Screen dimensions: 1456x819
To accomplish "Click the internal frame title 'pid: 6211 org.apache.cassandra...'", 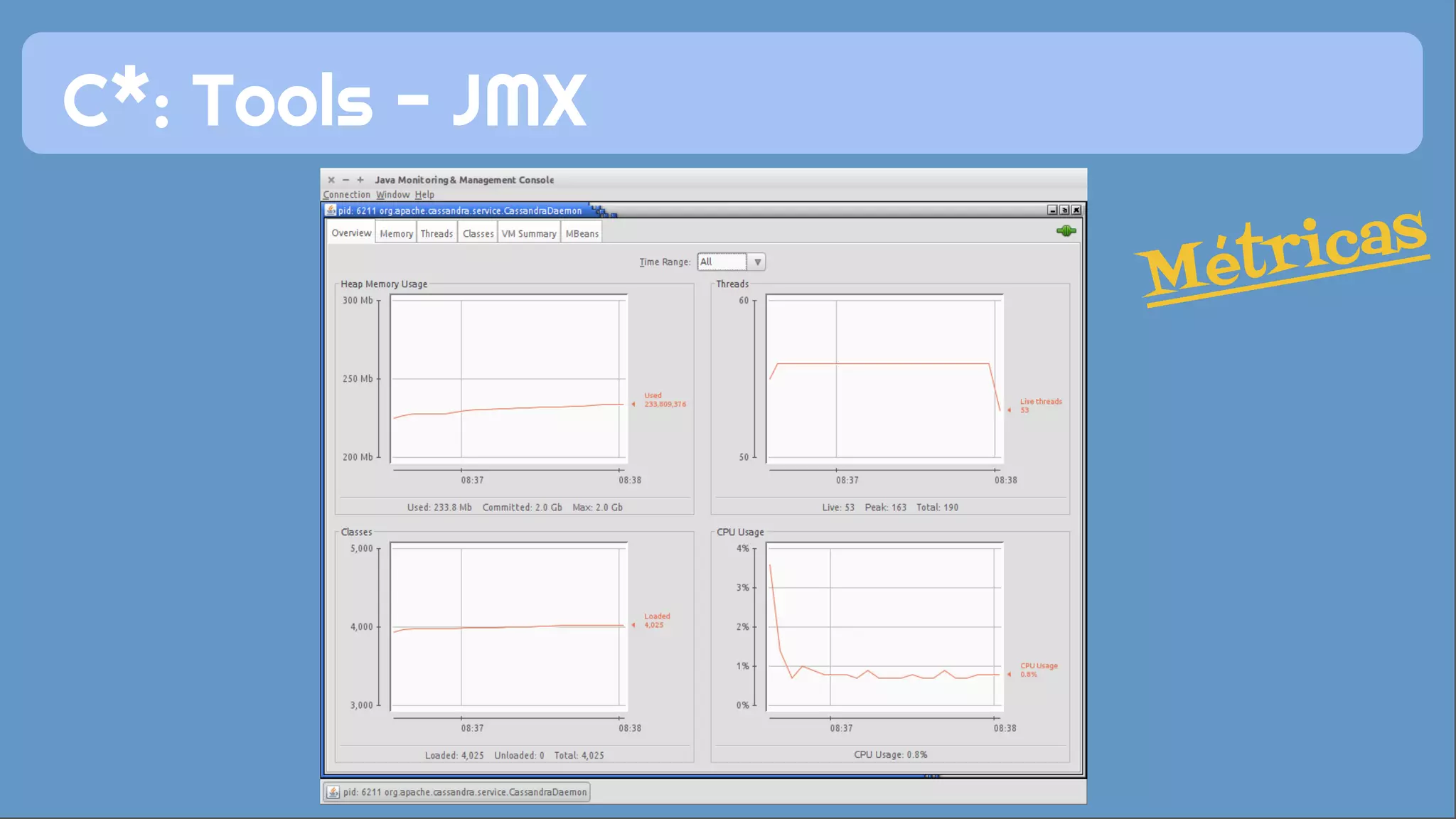I will [x=460, y=210].
